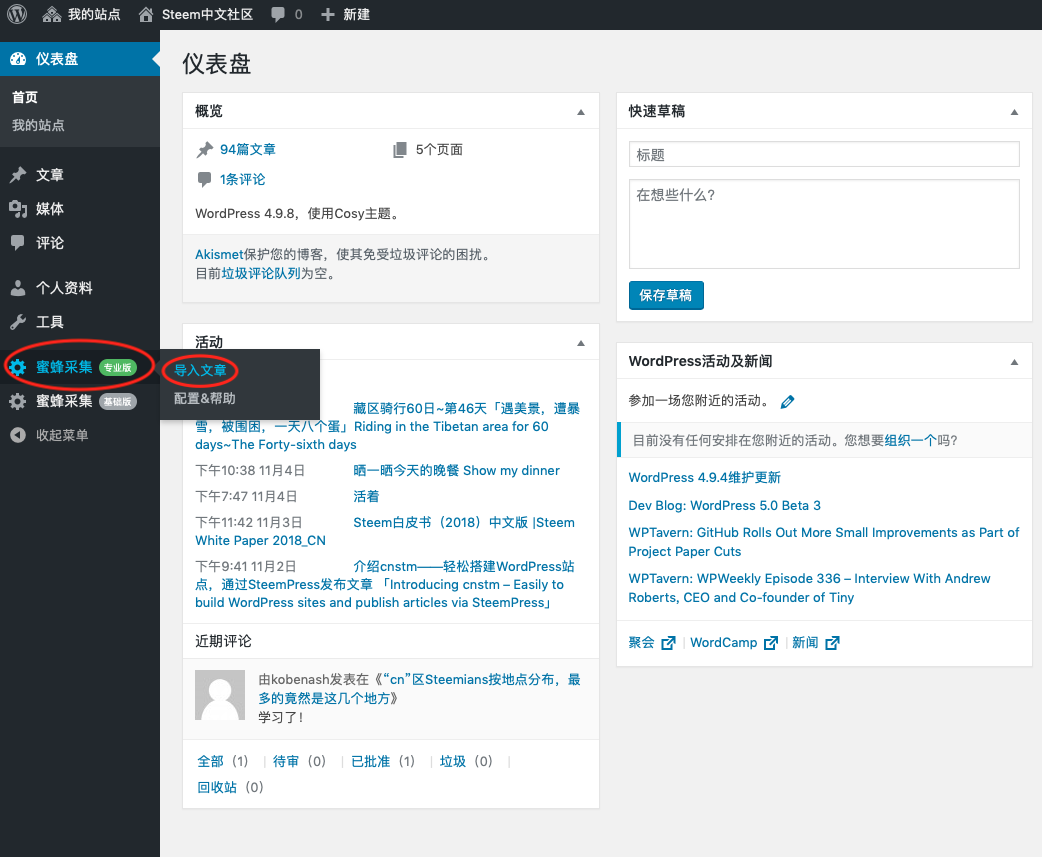Click the plus icon for 新建
Screen dimensions: 1042x857
(x=328, y=15)
